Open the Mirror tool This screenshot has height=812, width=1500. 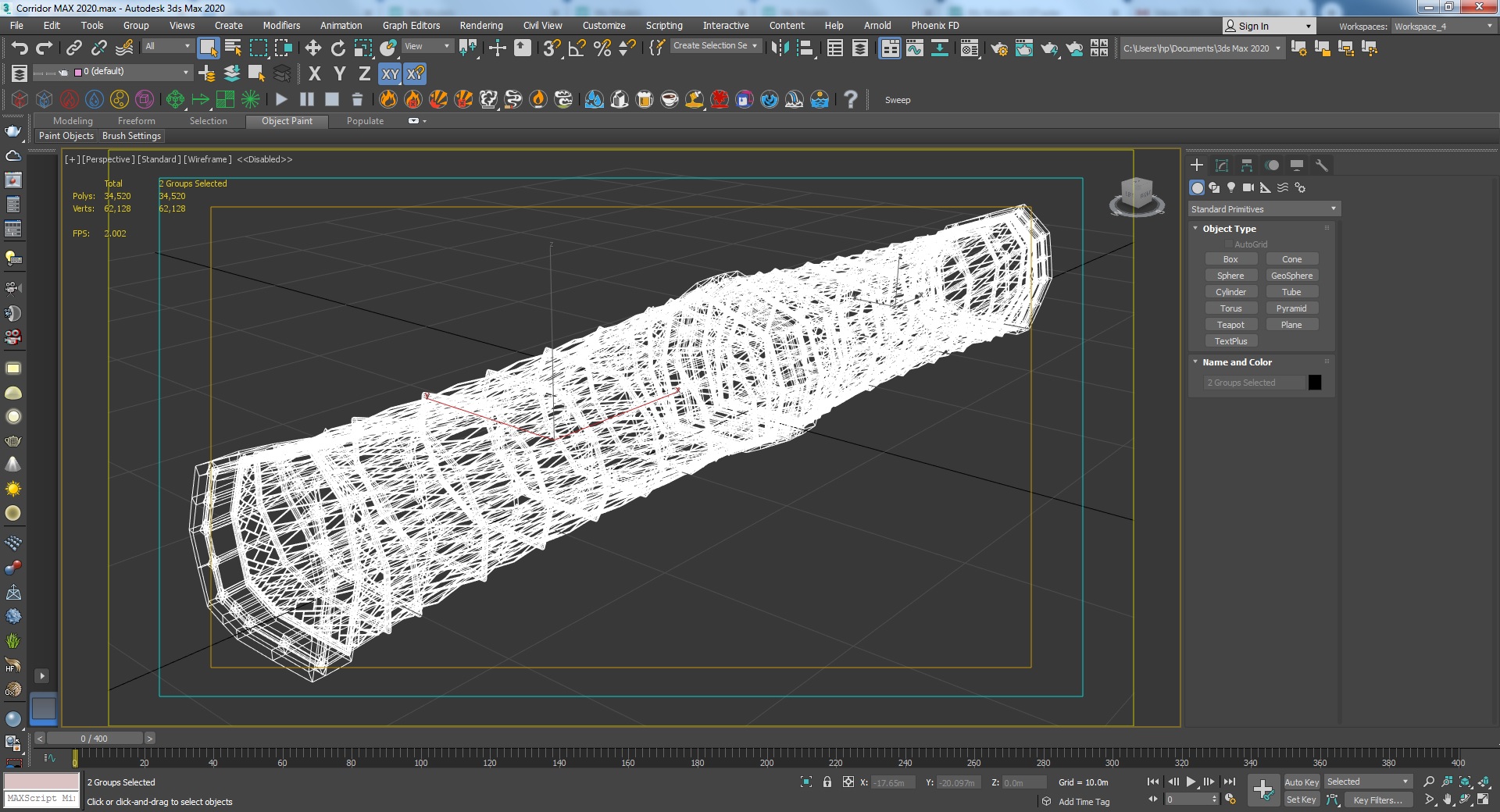(780, 48)
